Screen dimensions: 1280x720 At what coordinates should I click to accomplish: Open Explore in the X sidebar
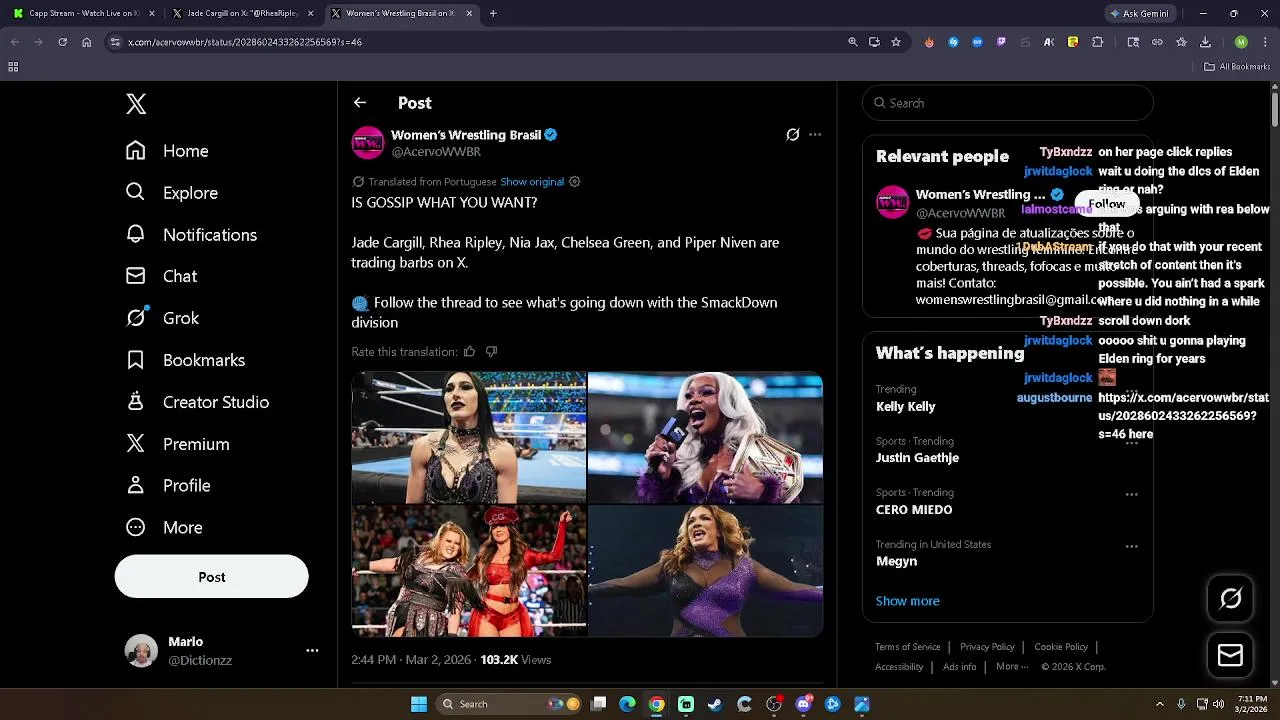(x=171, y=193)
